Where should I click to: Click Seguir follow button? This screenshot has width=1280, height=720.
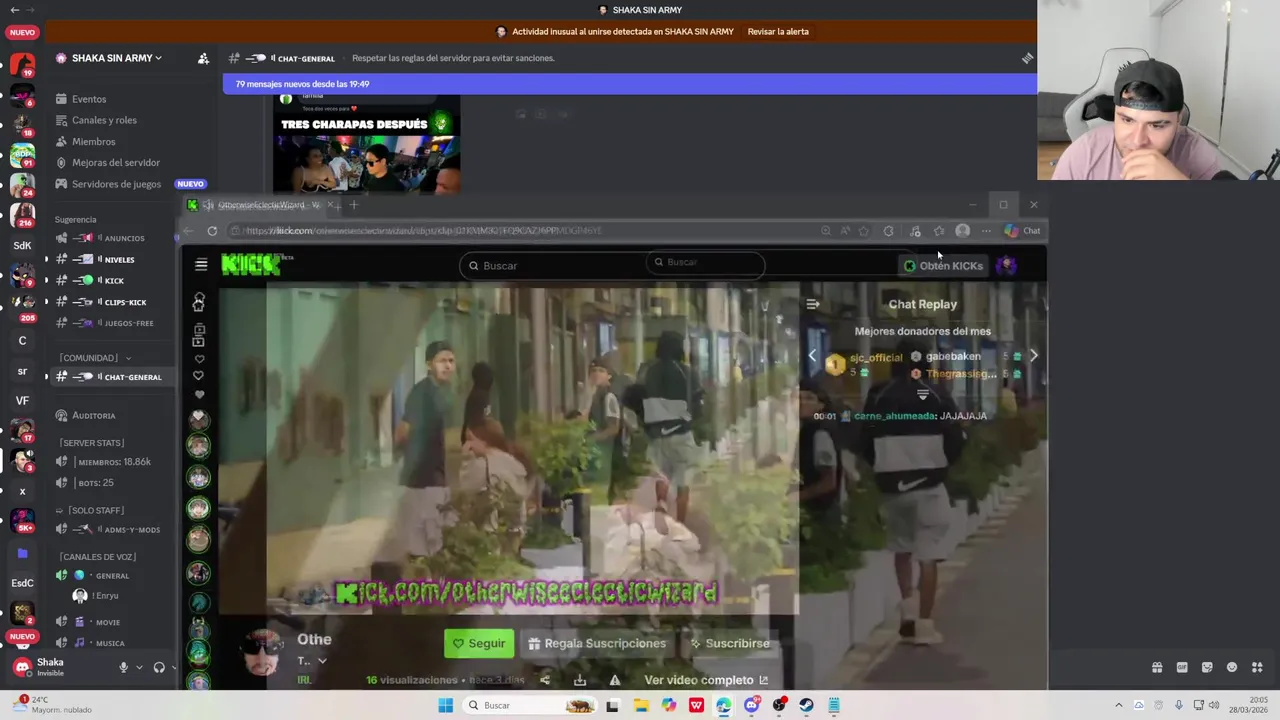coord(479,644)
